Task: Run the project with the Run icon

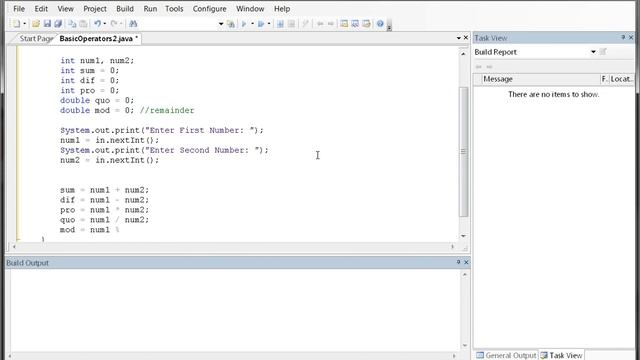Action: pos(261,24)
